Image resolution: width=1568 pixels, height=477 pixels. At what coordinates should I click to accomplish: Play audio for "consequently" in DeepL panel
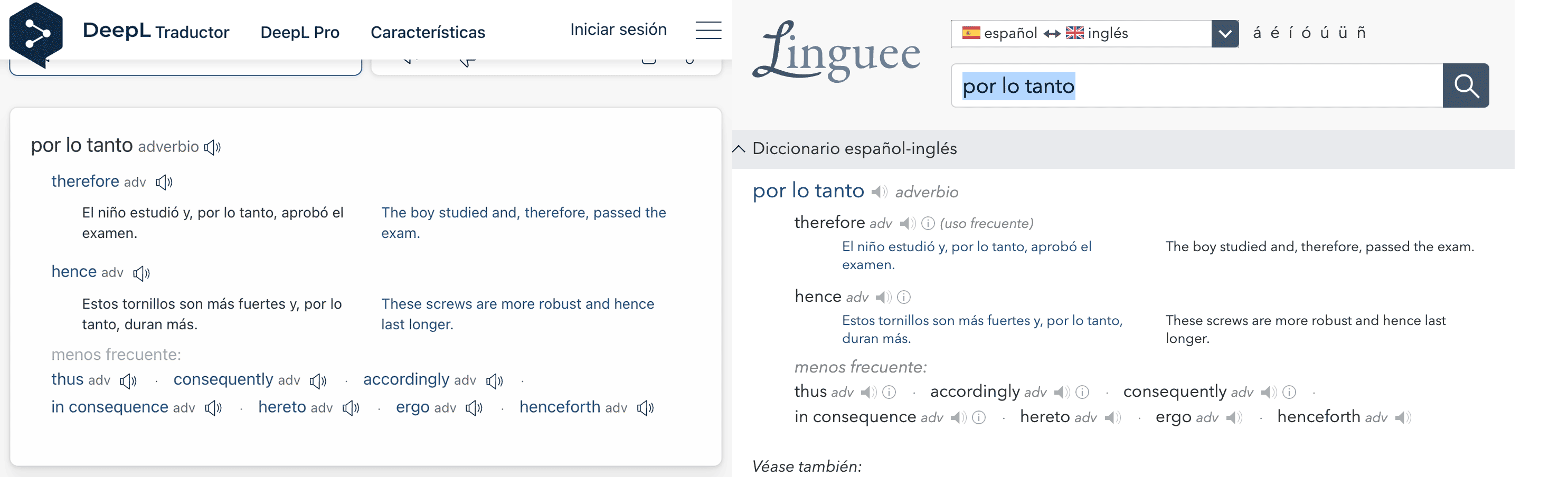click(x=318, y=381)
